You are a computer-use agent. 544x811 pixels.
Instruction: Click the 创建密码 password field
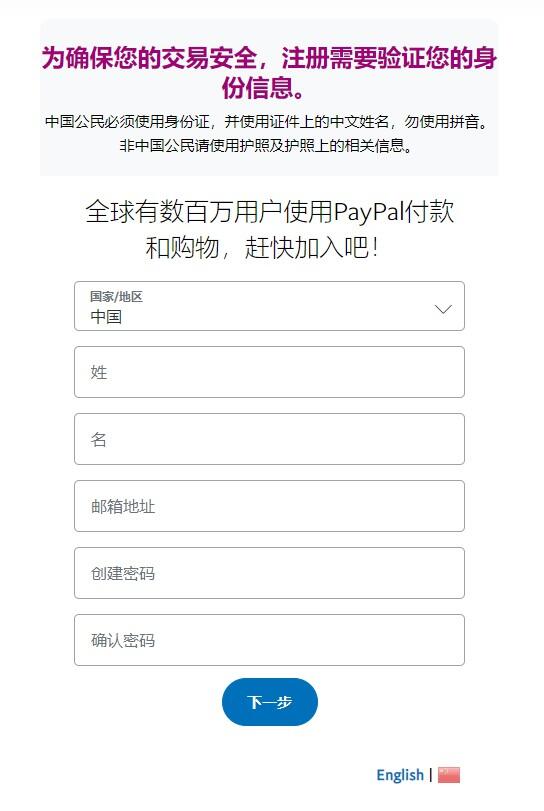tap(269, 573)
